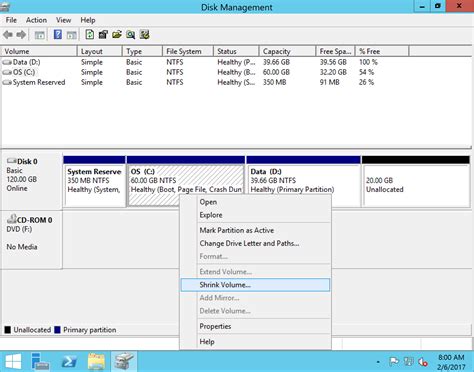Choose Help in the context menu
The width and height of the screenshot is (474, 372).
tap(255, 342)
